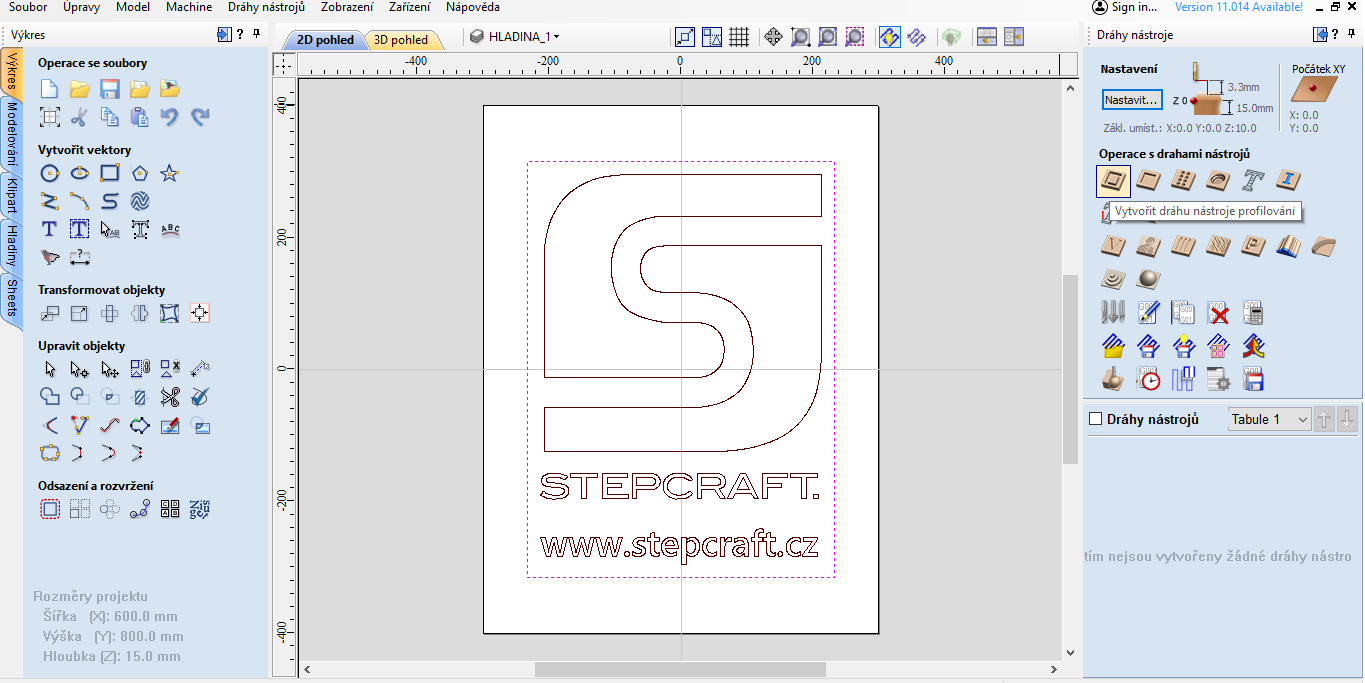Click the trim vectors scissors icon in Upravit objekty
The image size is (1365, 683).
coord(170,397)
